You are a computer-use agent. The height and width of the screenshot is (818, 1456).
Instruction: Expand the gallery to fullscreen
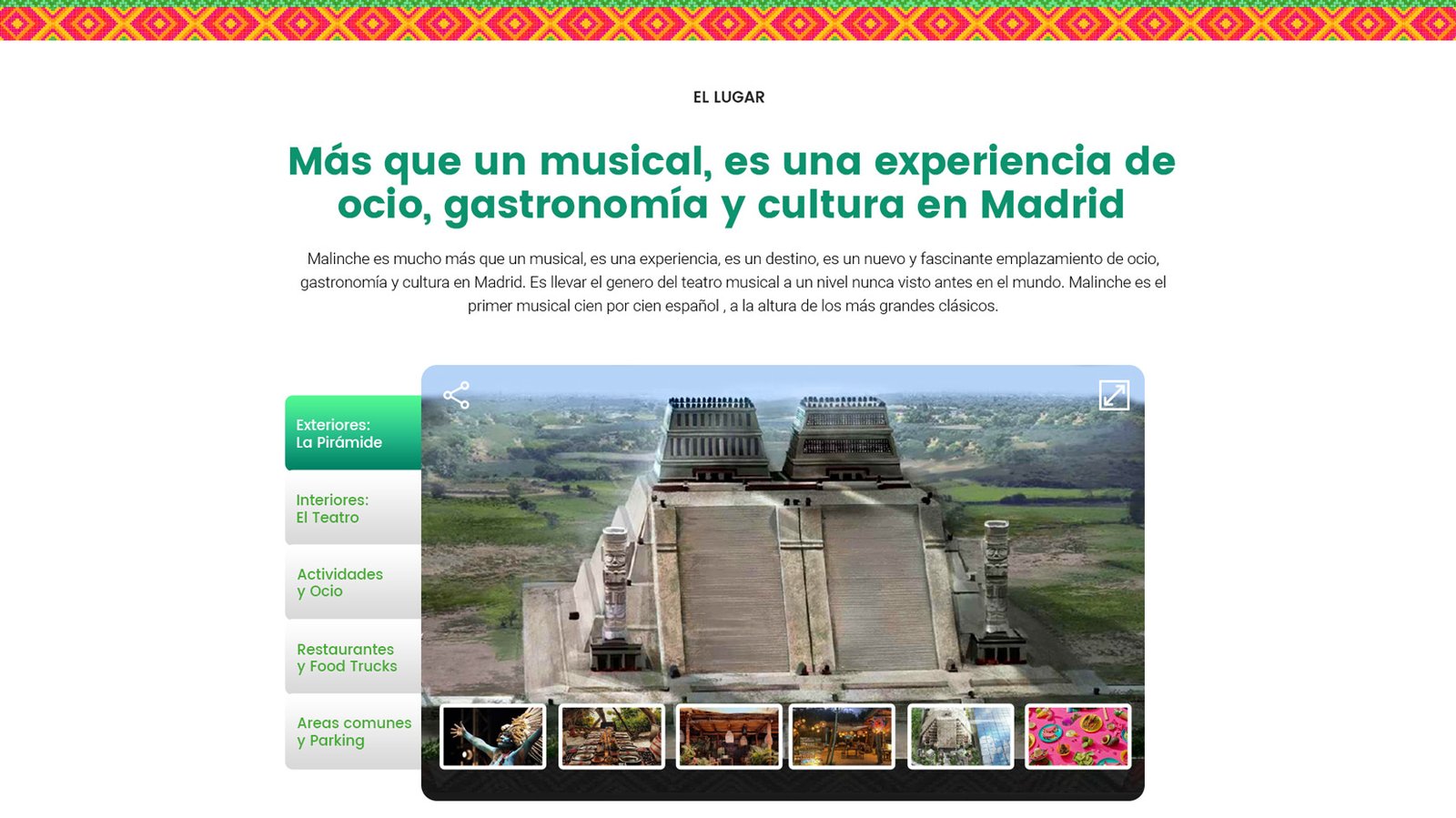1114,395
